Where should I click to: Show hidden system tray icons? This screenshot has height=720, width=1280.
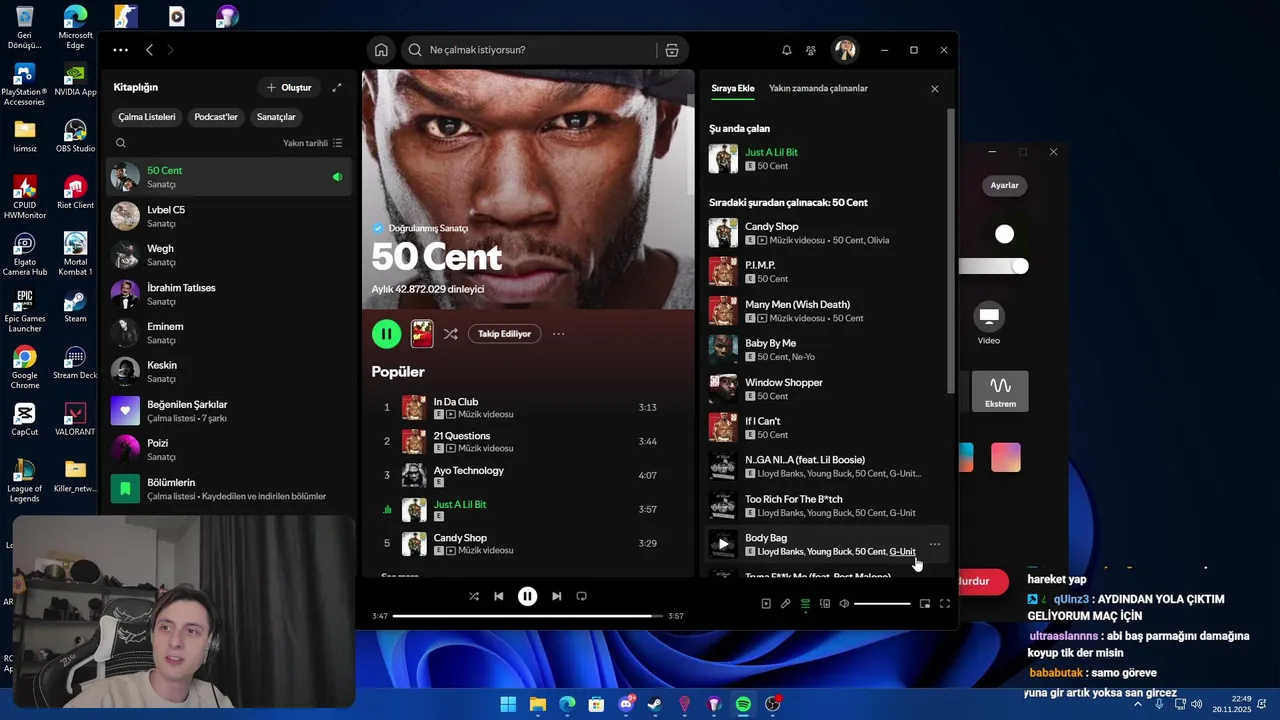tap(1137, 704)
